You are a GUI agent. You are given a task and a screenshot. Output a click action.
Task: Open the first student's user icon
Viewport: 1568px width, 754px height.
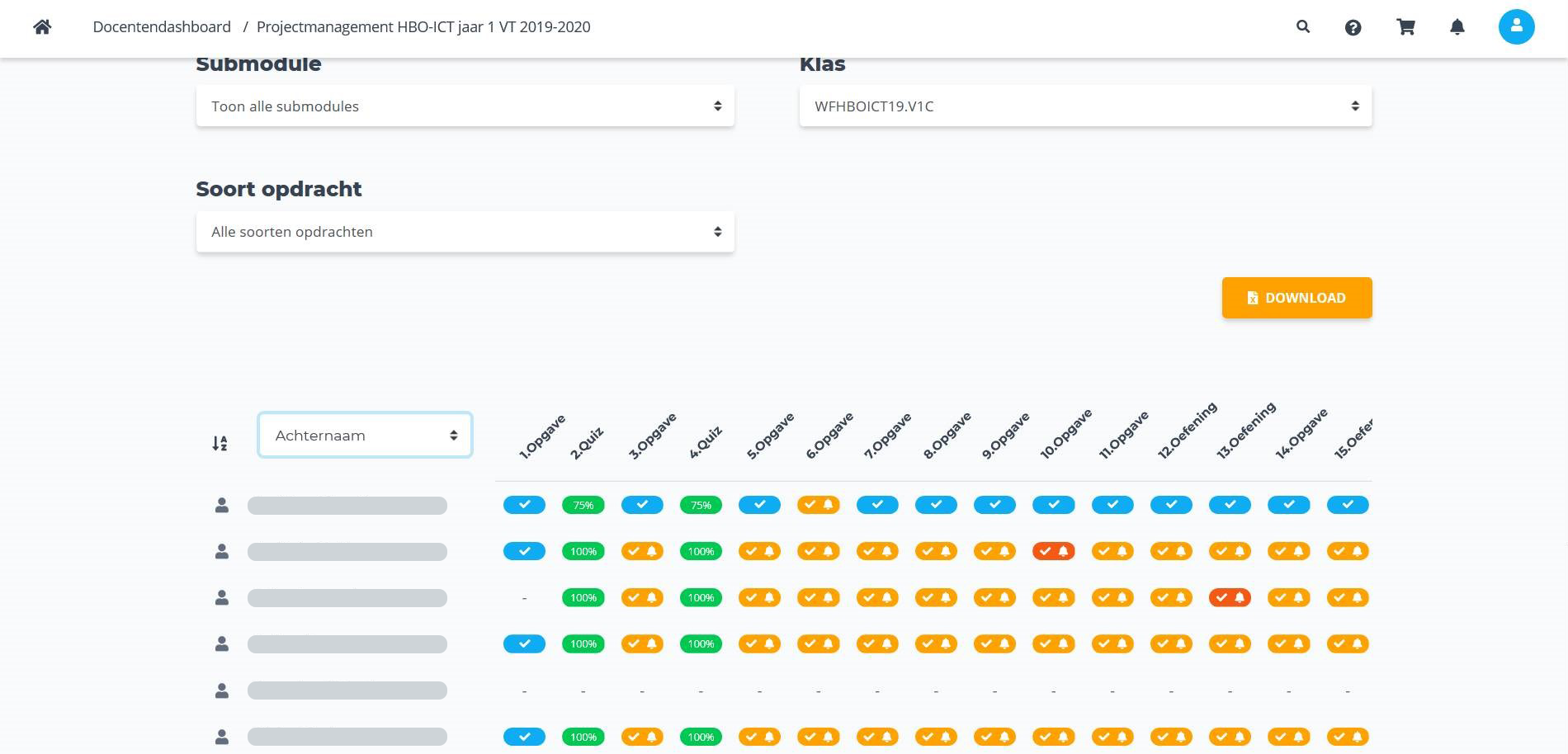point(221,505)
